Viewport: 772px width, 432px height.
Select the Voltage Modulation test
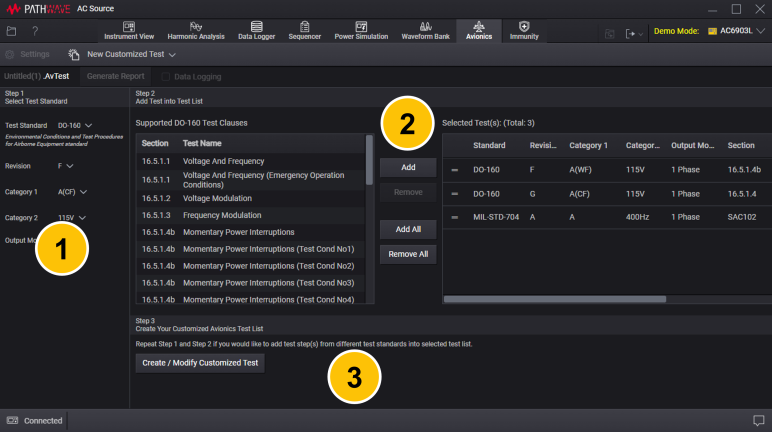[250, 198]
